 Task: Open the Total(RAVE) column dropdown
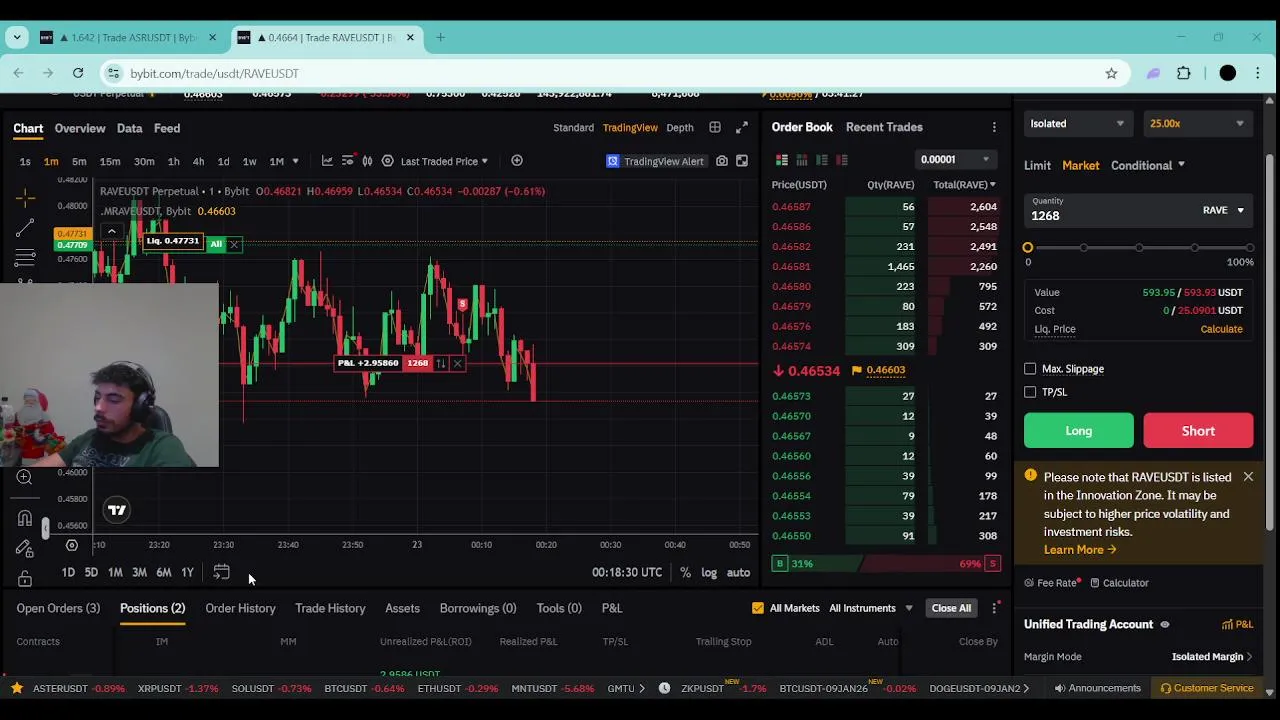[964, 185]
